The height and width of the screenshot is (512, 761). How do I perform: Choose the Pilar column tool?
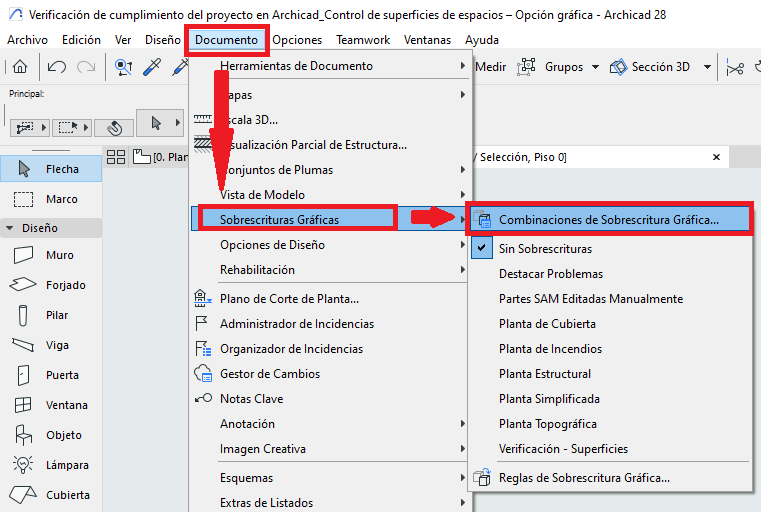tap(50, 315)
